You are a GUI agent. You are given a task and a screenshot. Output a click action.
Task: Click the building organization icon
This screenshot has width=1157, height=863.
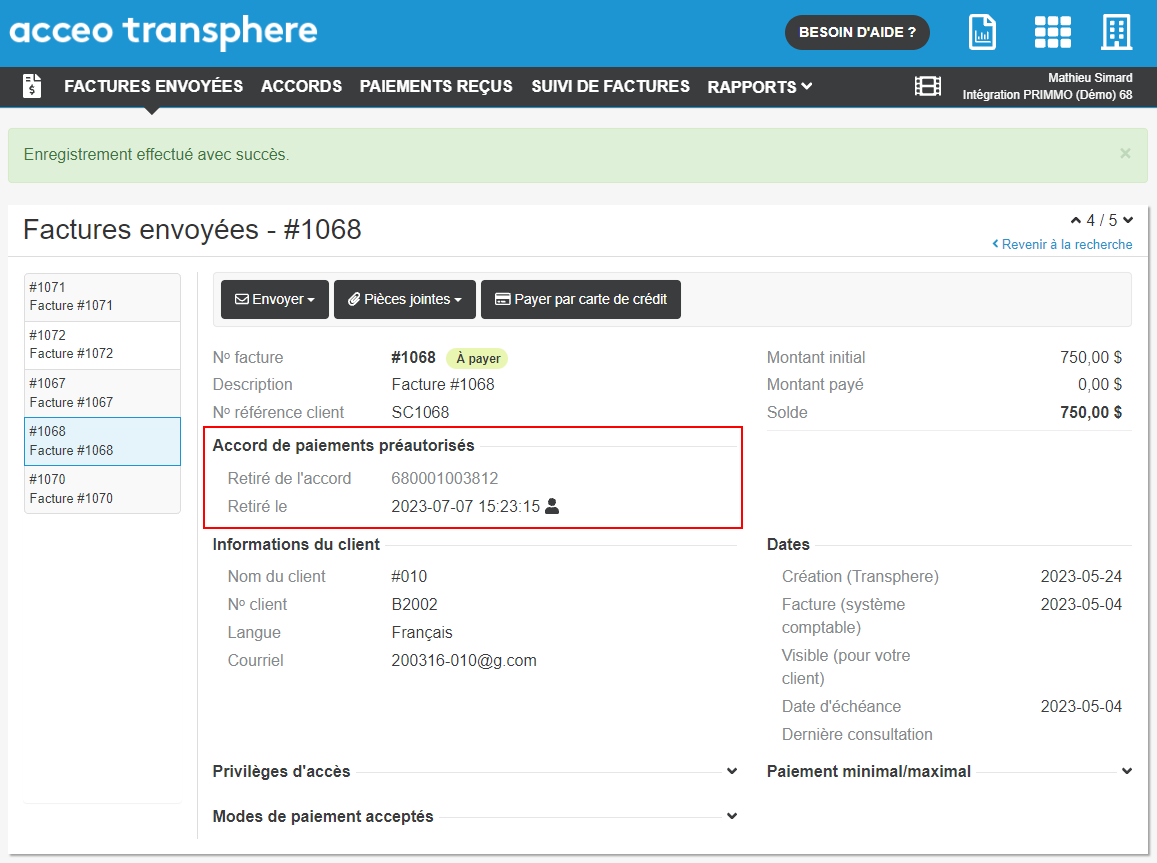[1116, 32]
